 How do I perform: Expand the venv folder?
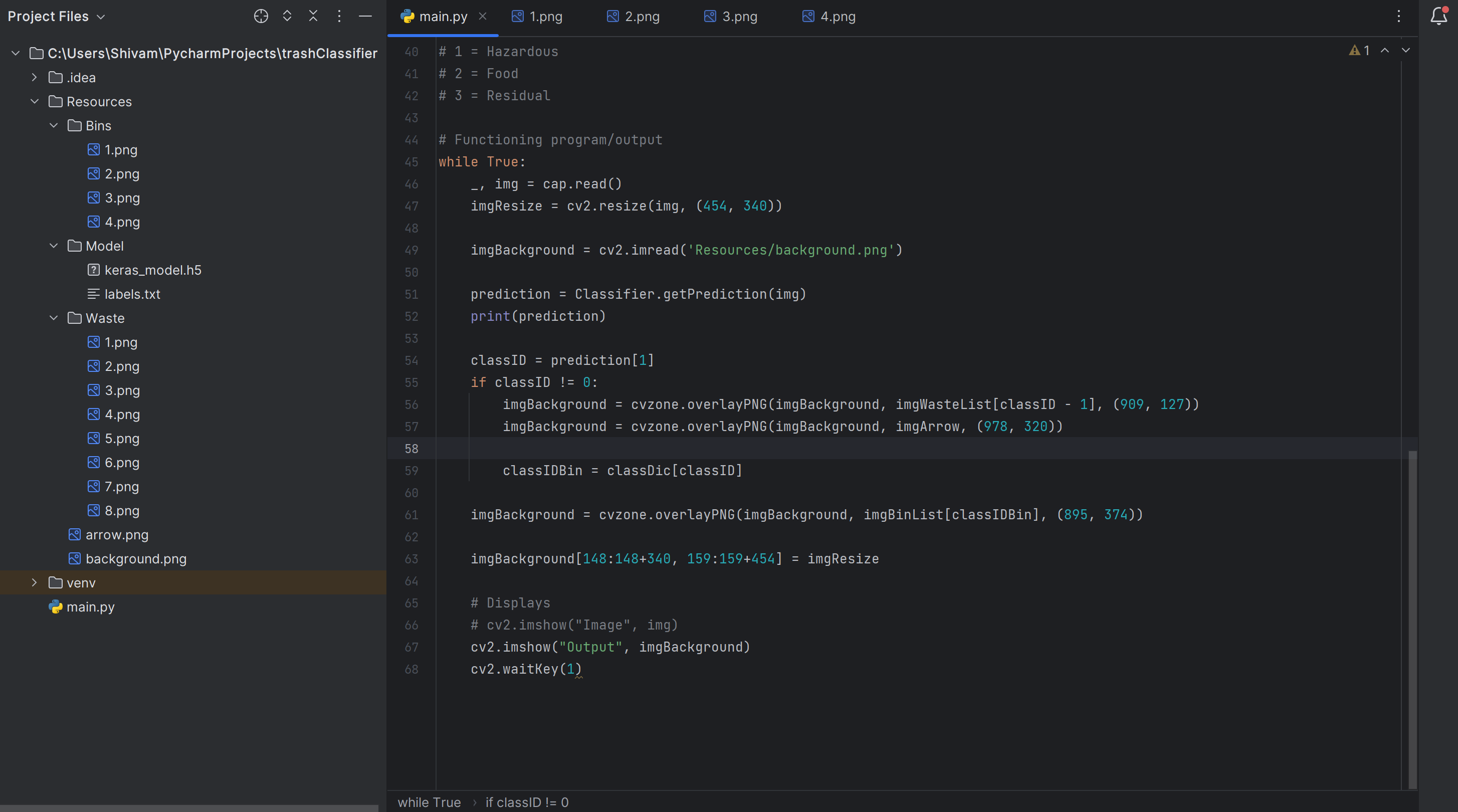[35, 582]
